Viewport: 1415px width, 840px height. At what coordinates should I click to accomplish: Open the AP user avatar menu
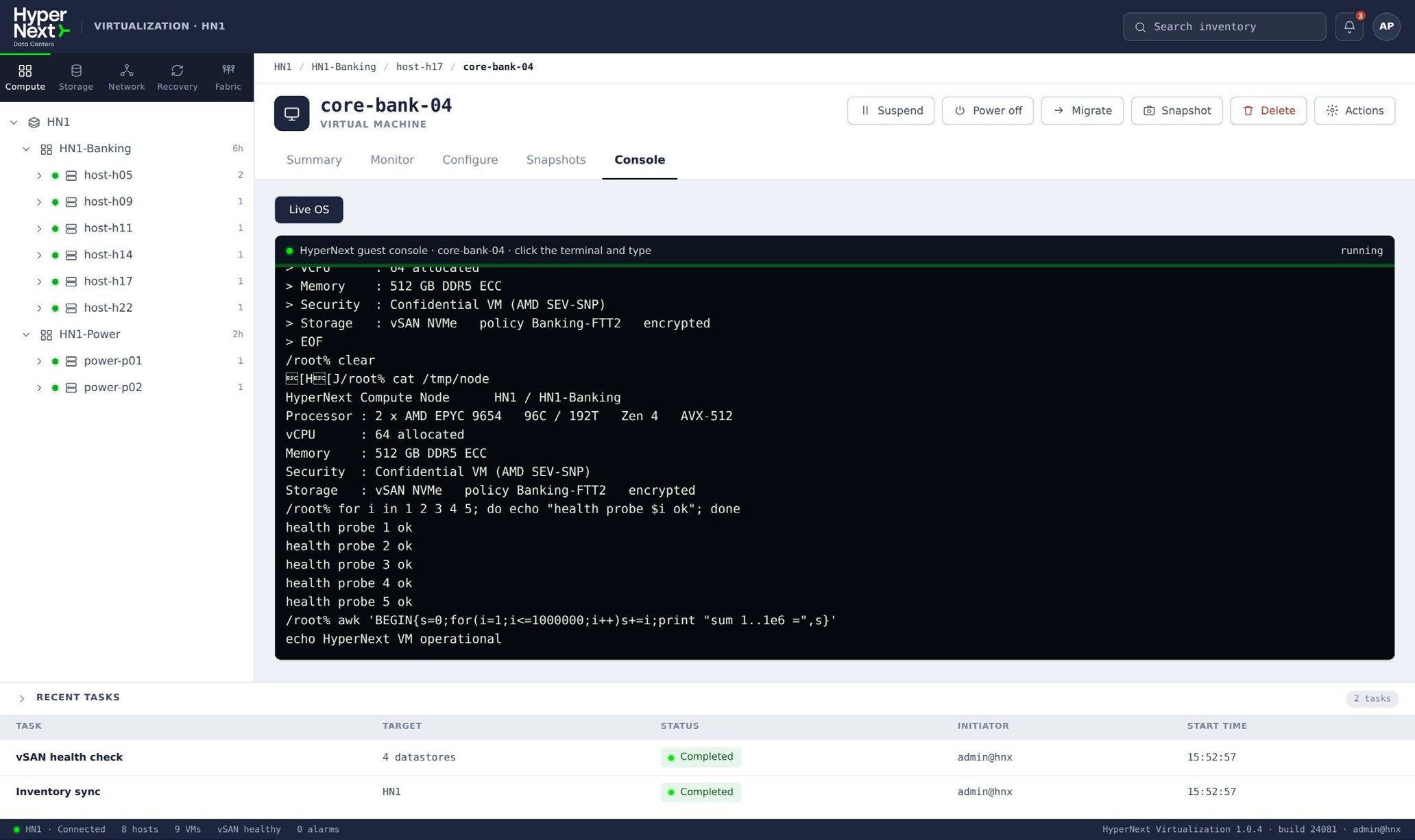[1386, 27]
